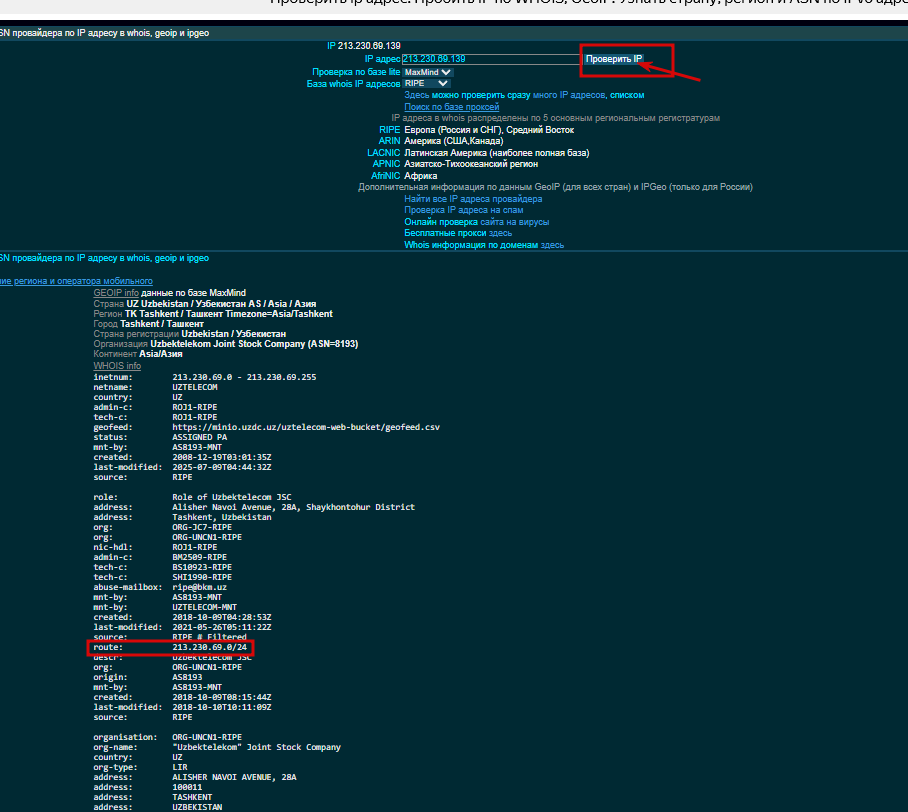908x812 pixels.
Task: Click the "Проверить IP" button
Action: (613, 58)
